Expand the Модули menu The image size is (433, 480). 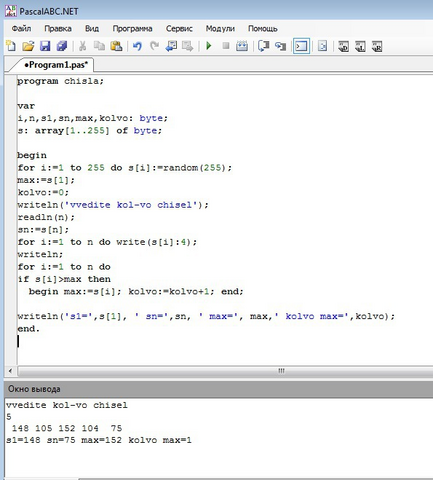(x=220, y=29)
